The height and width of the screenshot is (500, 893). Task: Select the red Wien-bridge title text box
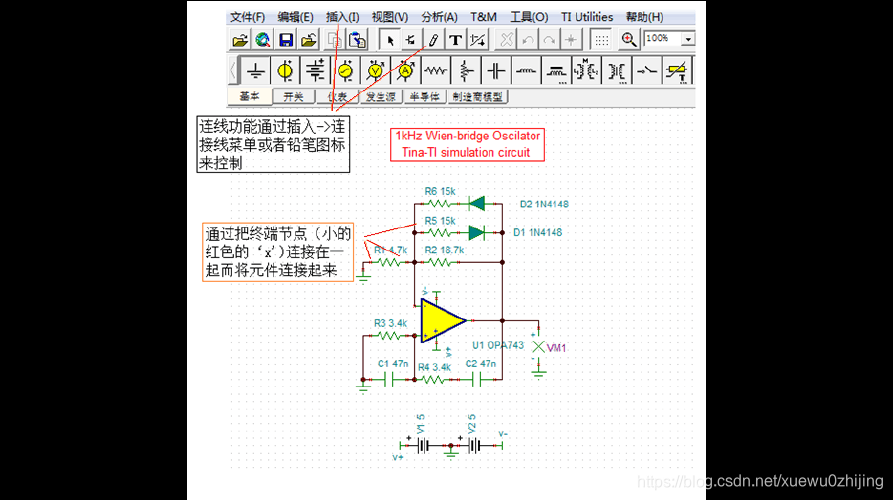tap(467, 144)
